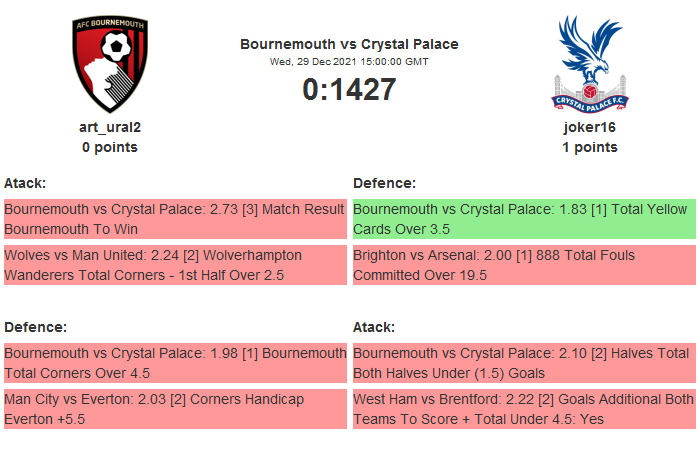Click the Crystal Palace eagle crest

pos(589,64)
